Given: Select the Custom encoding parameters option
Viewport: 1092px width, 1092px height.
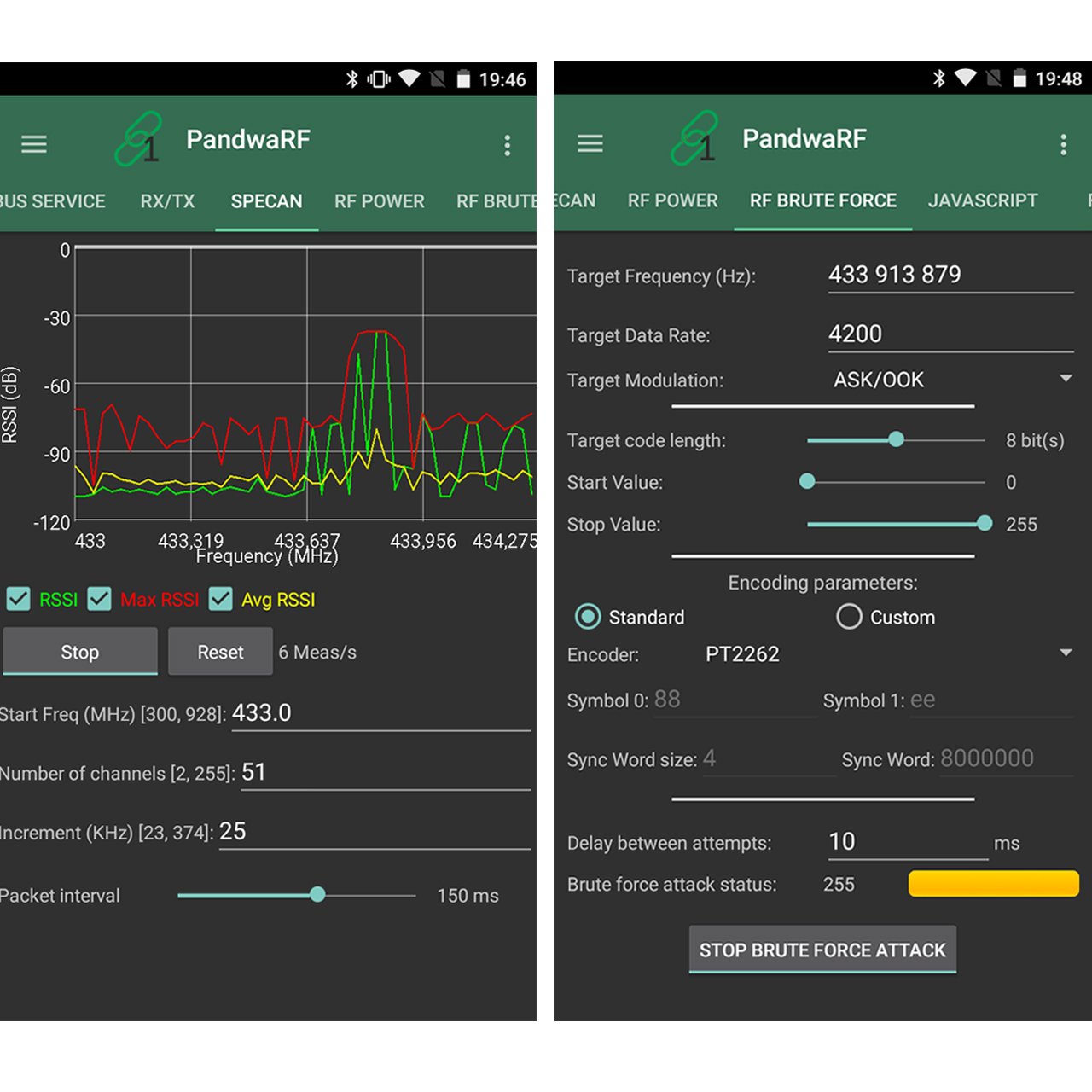Looking at the screenshot, I should tap(850, 617).
